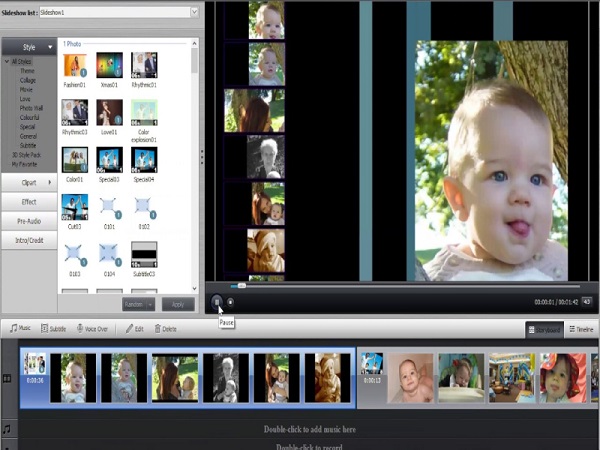This screenshot has width=600, height=450.
Task: Open the Intro/Credit section
Action: tap(29, 240)
